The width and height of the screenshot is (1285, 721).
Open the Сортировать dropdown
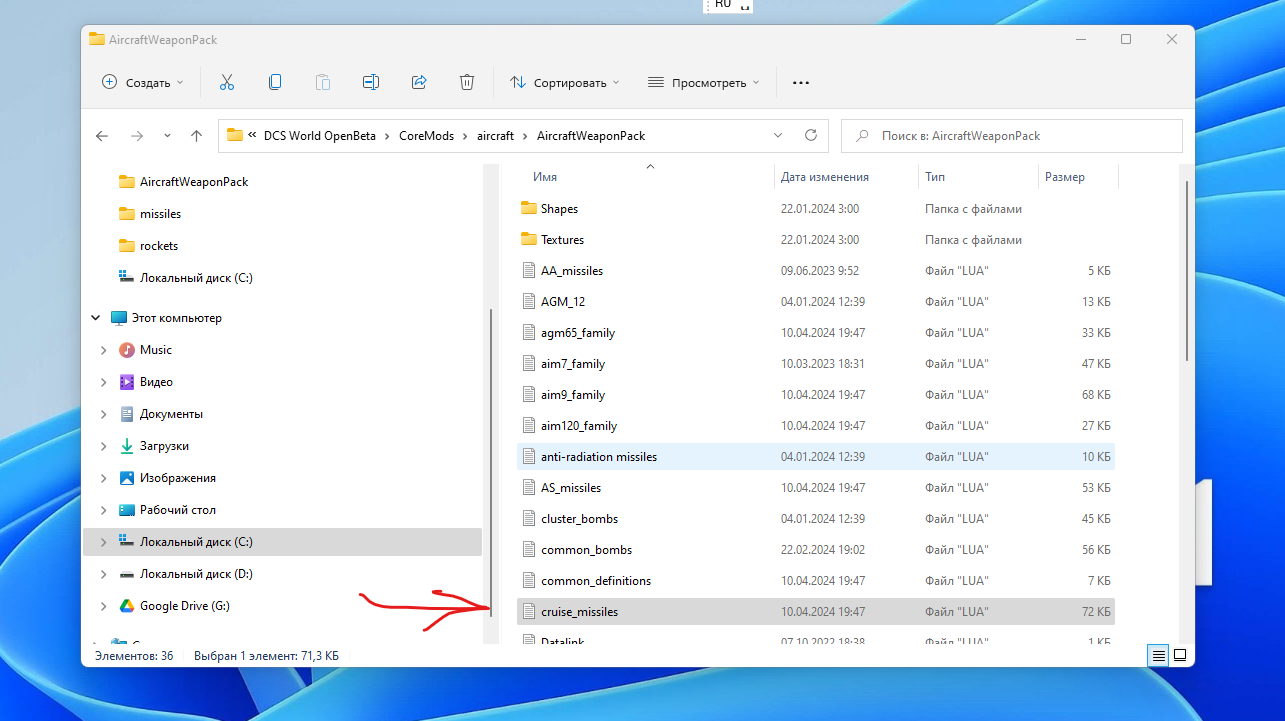pyautogui.click(x=565, y=82)
